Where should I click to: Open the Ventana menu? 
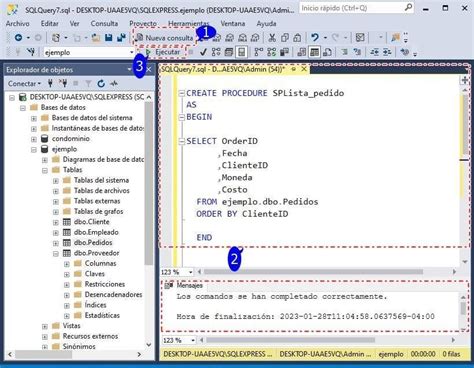pos(233,24)
